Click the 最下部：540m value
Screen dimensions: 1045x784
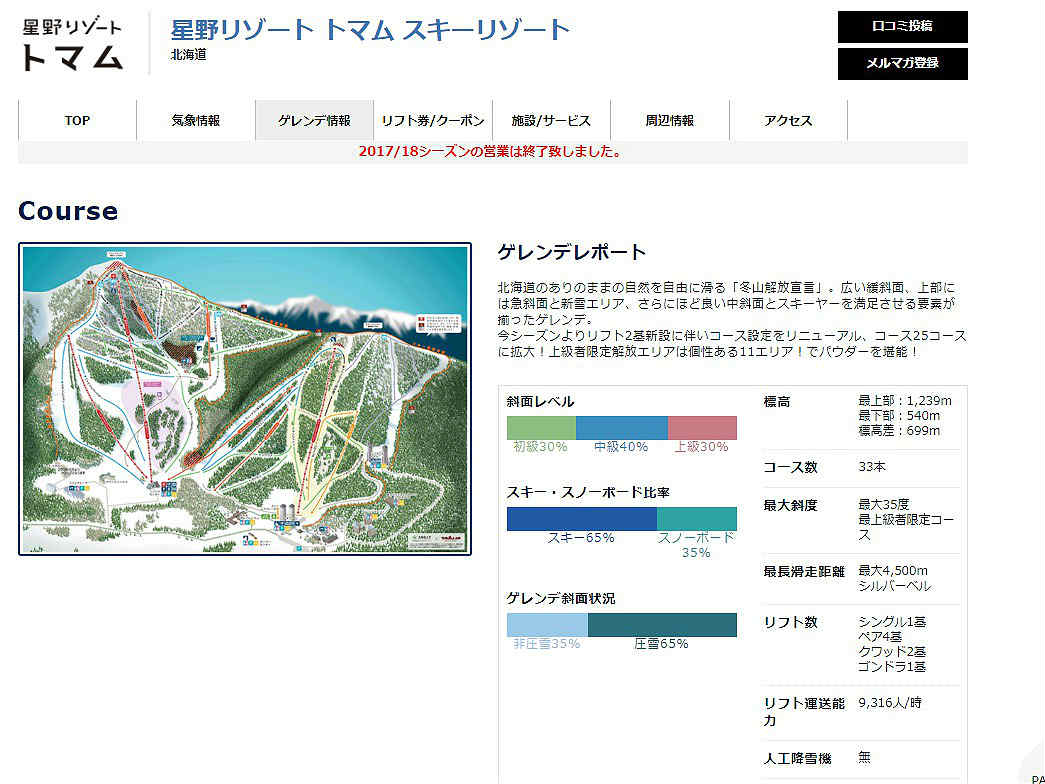pos(898,415)
